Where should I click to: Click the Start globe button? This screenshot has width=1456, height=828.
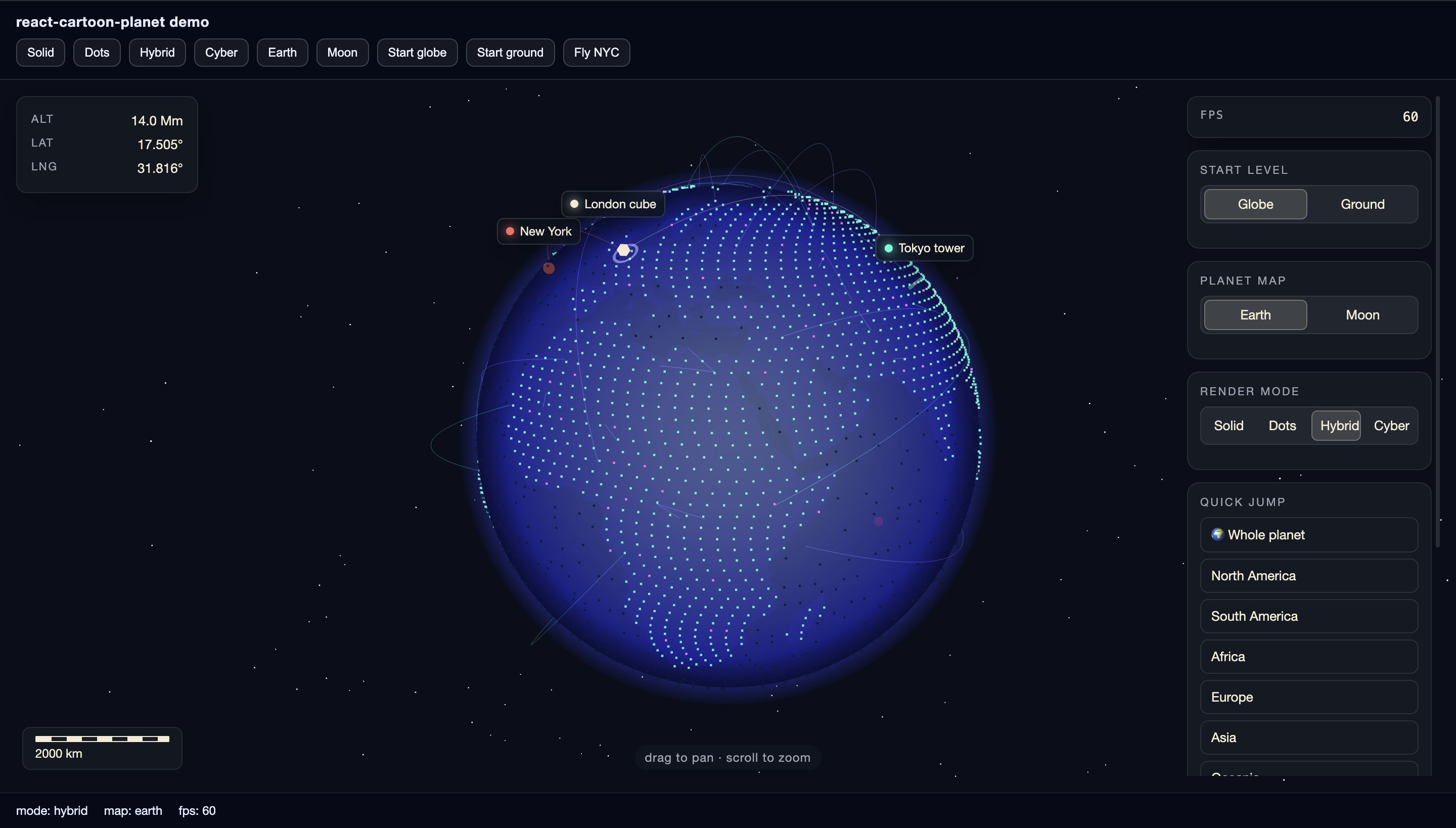pyautogui.click(x=417, y=53)
